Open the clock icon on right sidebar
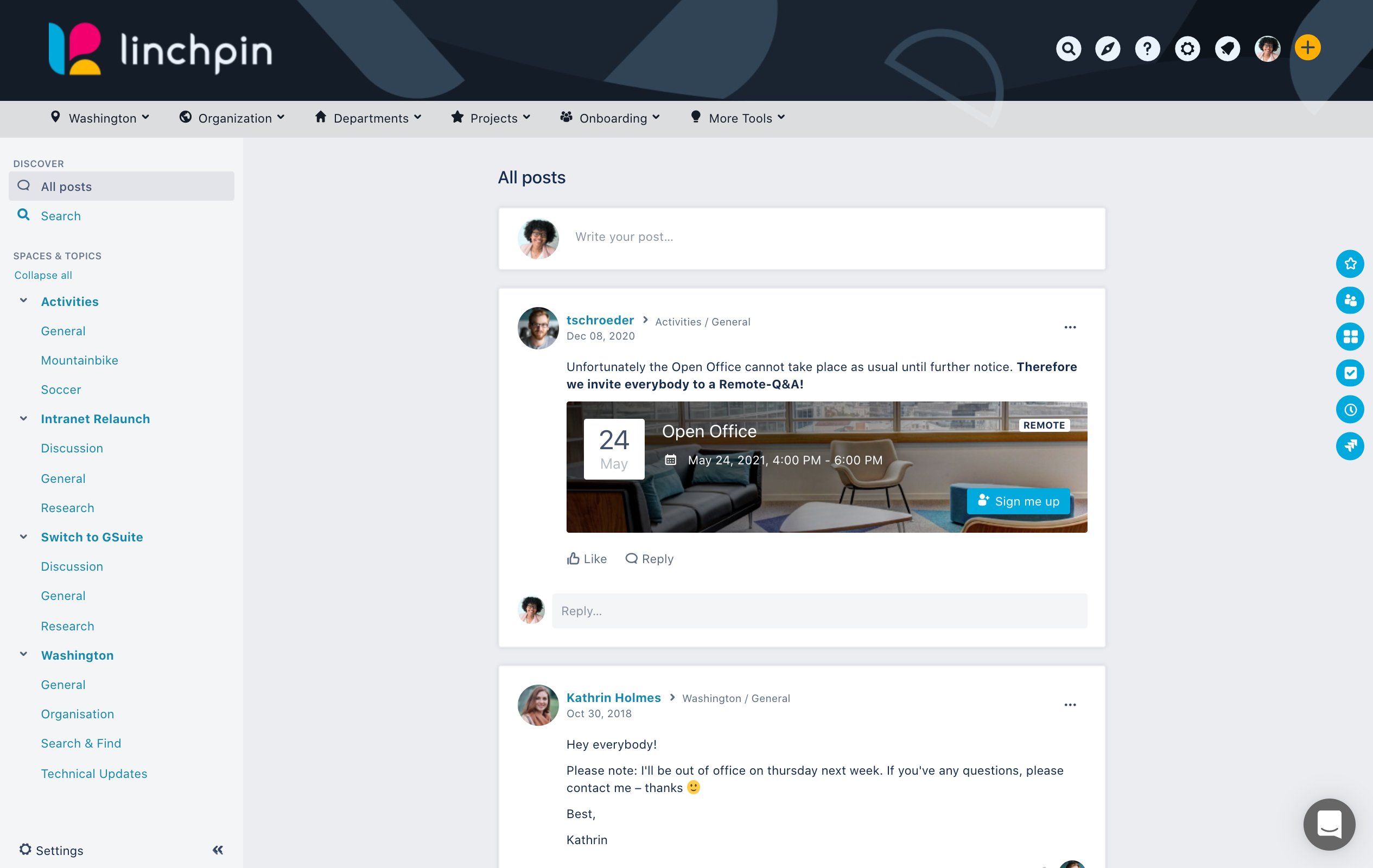1373x868 pixels. [1350, 409]
